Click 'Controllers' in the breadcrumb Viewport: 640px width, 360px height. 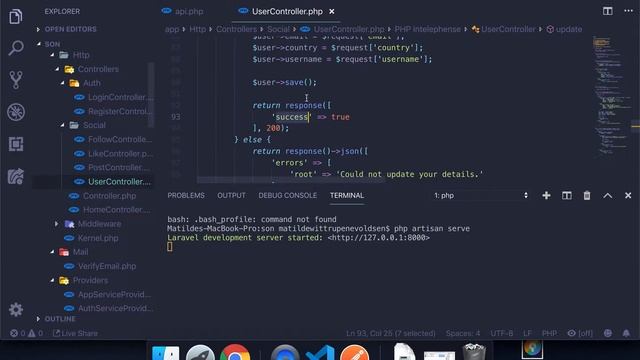(236, 29)
